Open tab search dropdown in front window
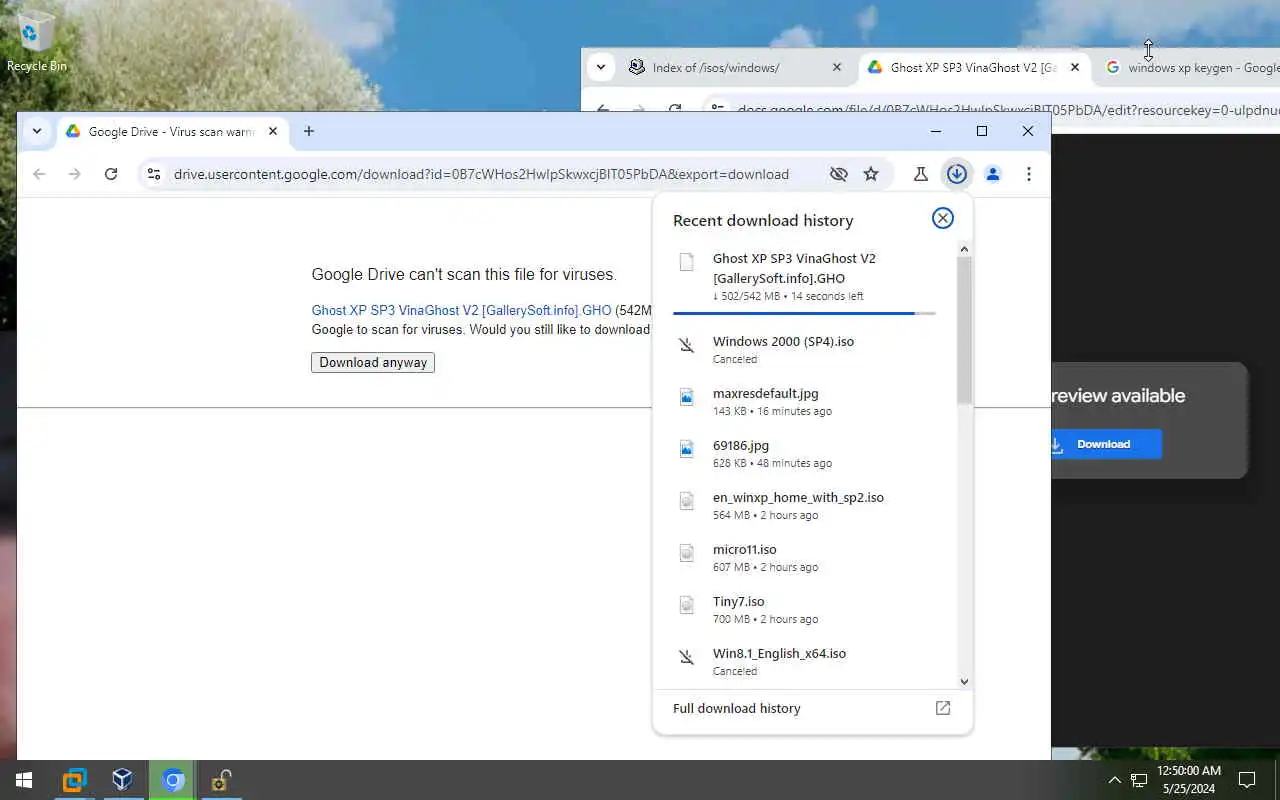This screenshot has width=1280, height=800. tap(36, 131)
